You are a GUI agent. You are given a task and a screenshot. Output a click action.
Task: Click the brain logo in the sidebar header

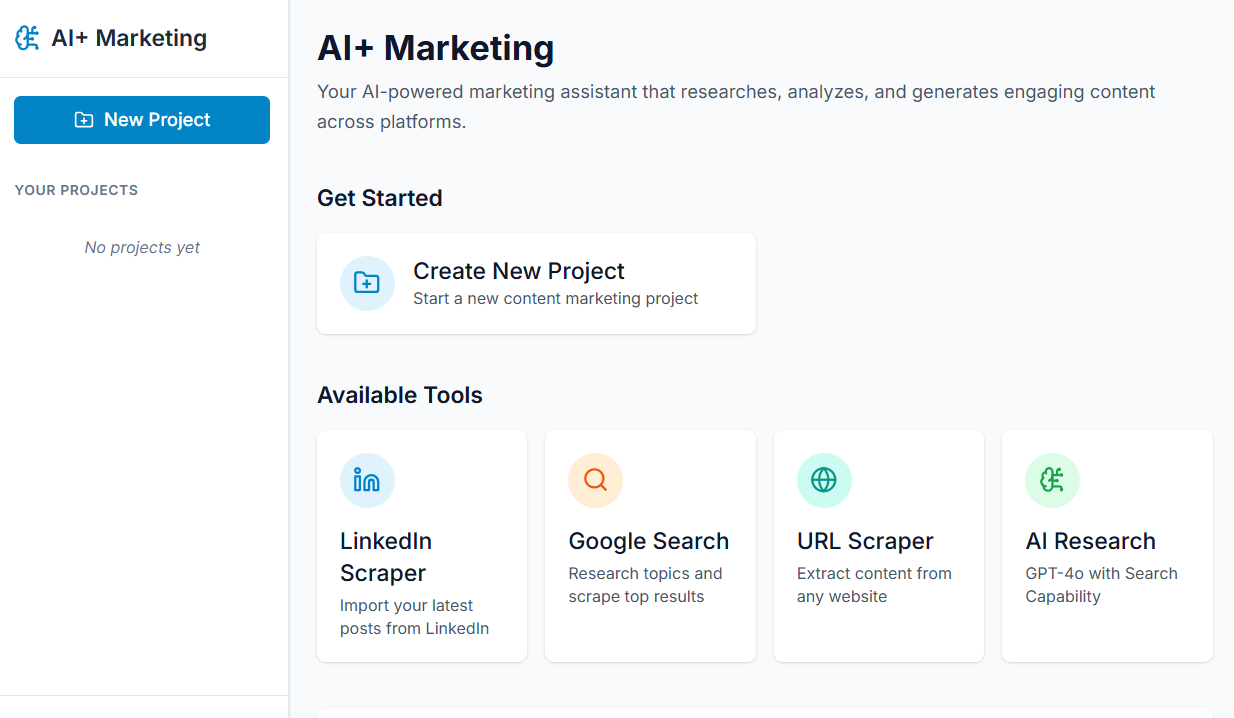(28, 39)
